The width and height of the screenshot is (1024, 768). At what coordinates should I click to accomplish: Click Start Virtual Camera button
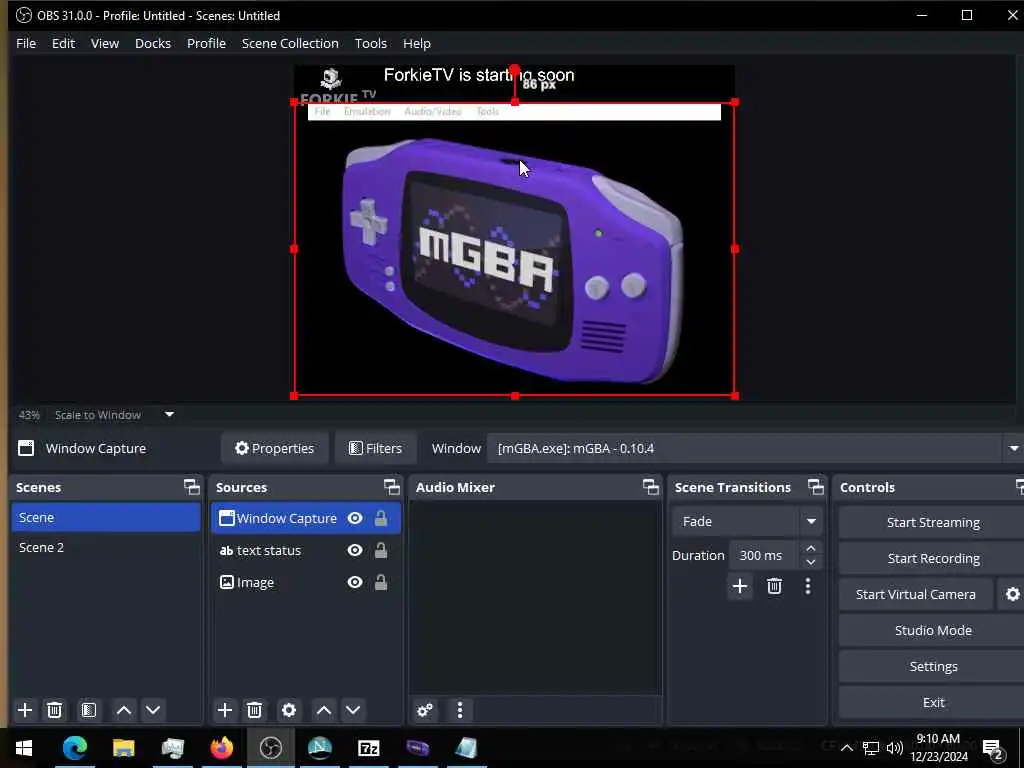[x=916, y=594]
